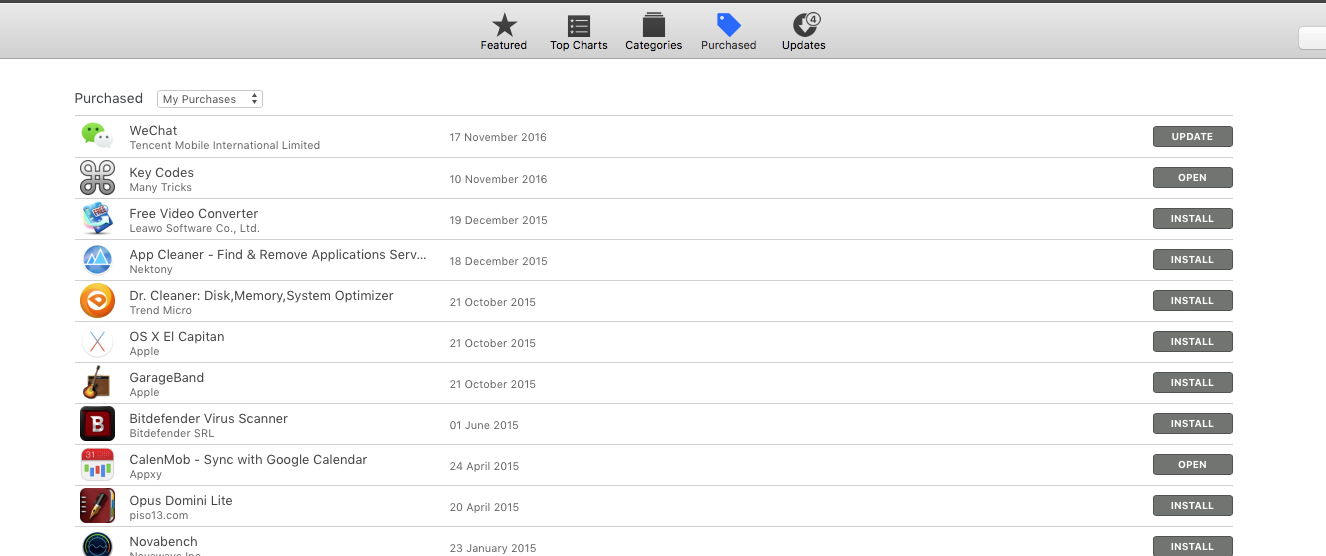Click the WeChat app title

pos(153,131)
